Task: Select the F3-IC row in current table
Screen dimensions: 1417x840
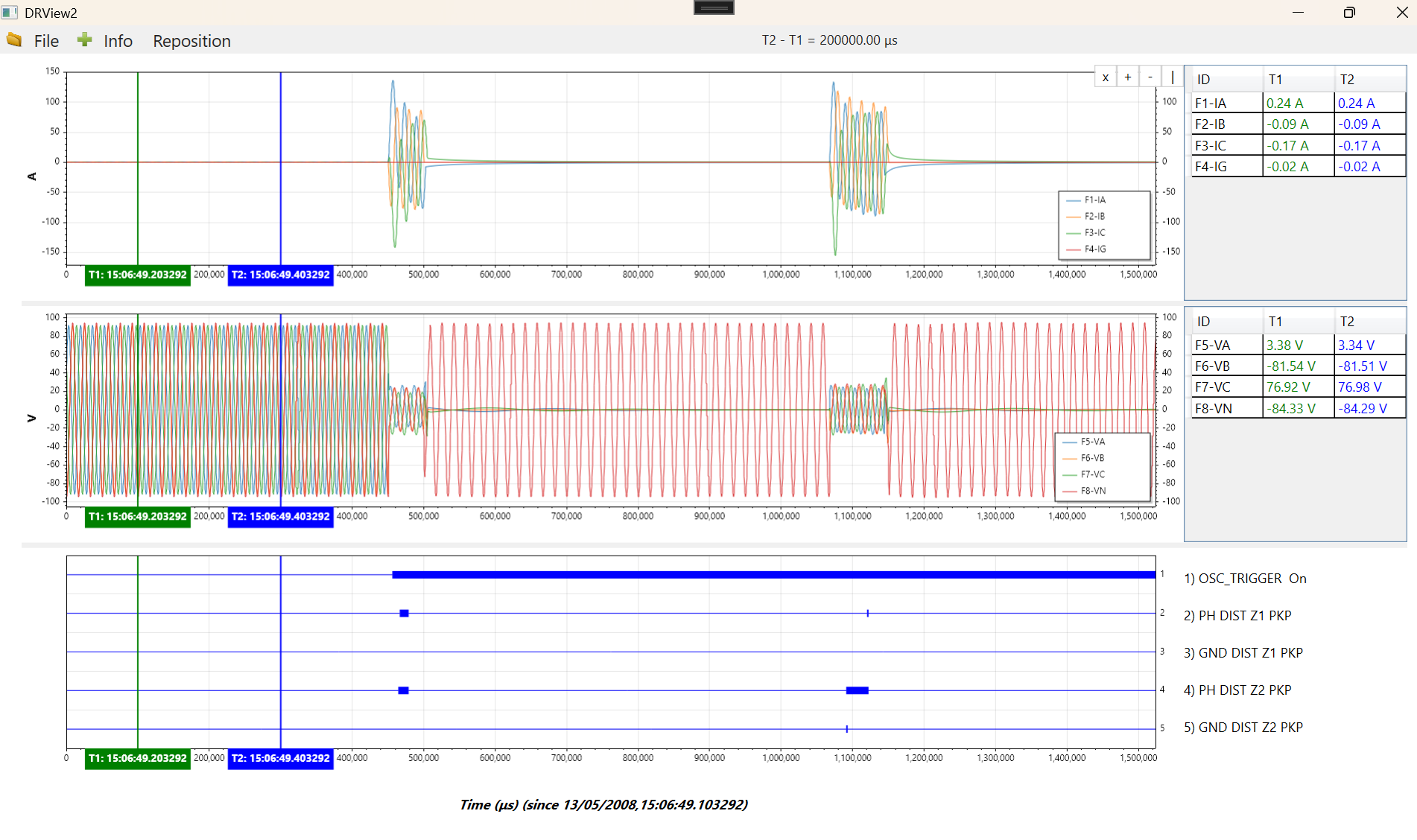Action: [1299, 146]
